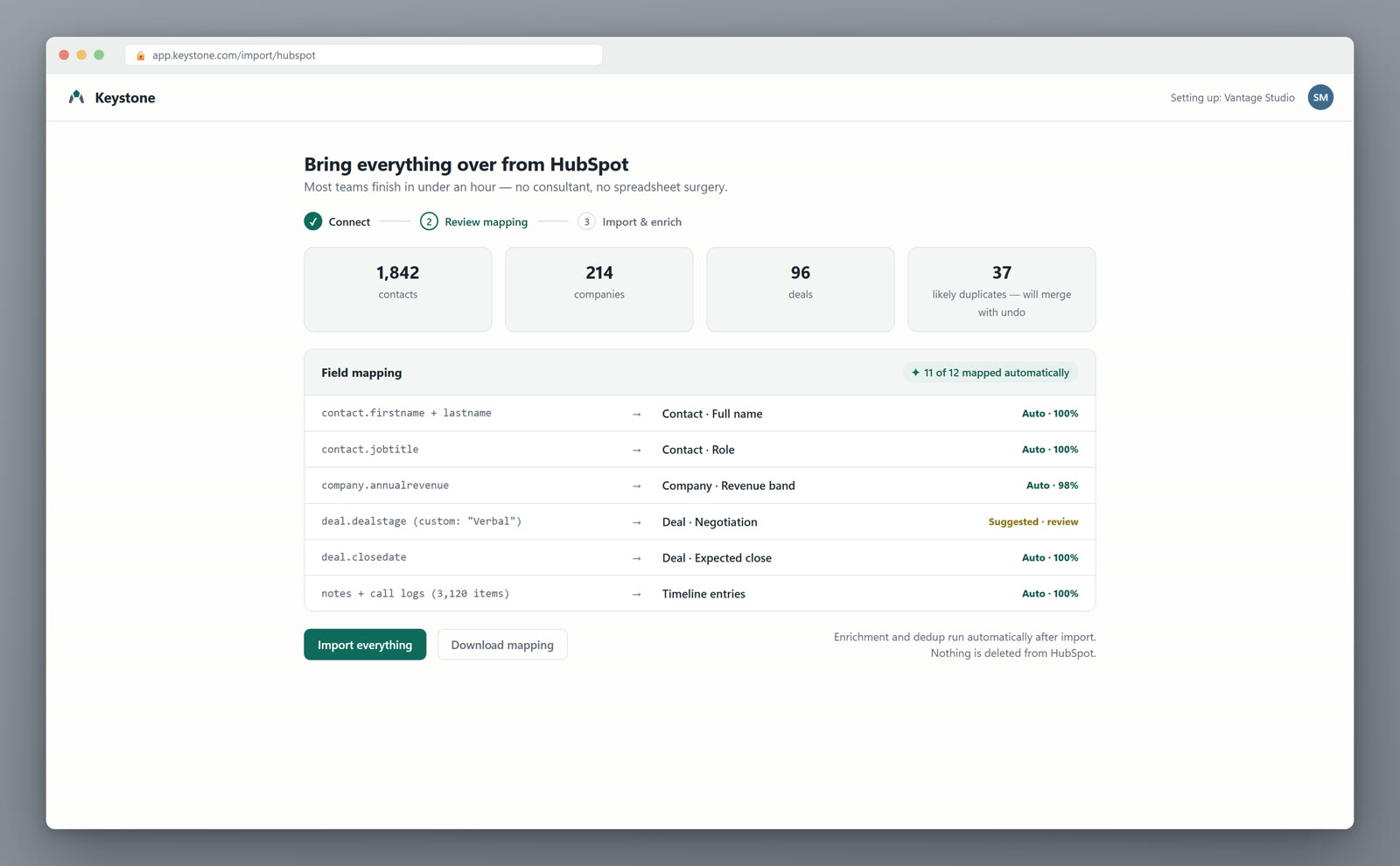Click Auto · 100% in Timeline entries row
This screenshot has width=1400, height=866.
[x=1050, y=594]
